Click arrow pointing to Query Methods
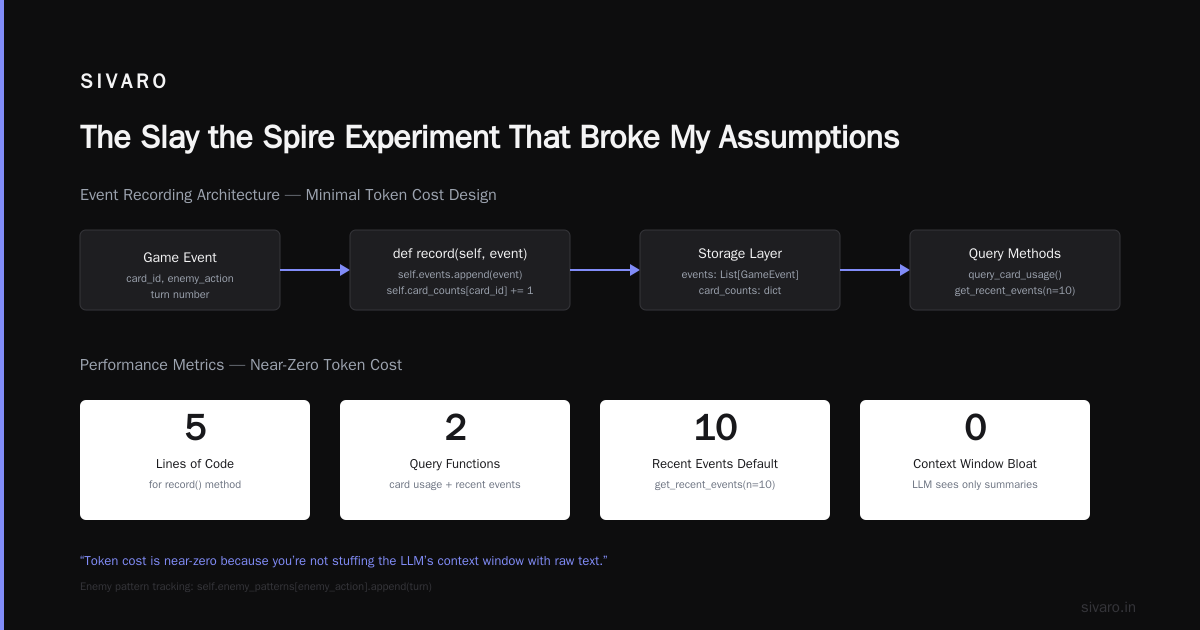Viewport: 1200px width, 630px height. (x=875, y=270)
